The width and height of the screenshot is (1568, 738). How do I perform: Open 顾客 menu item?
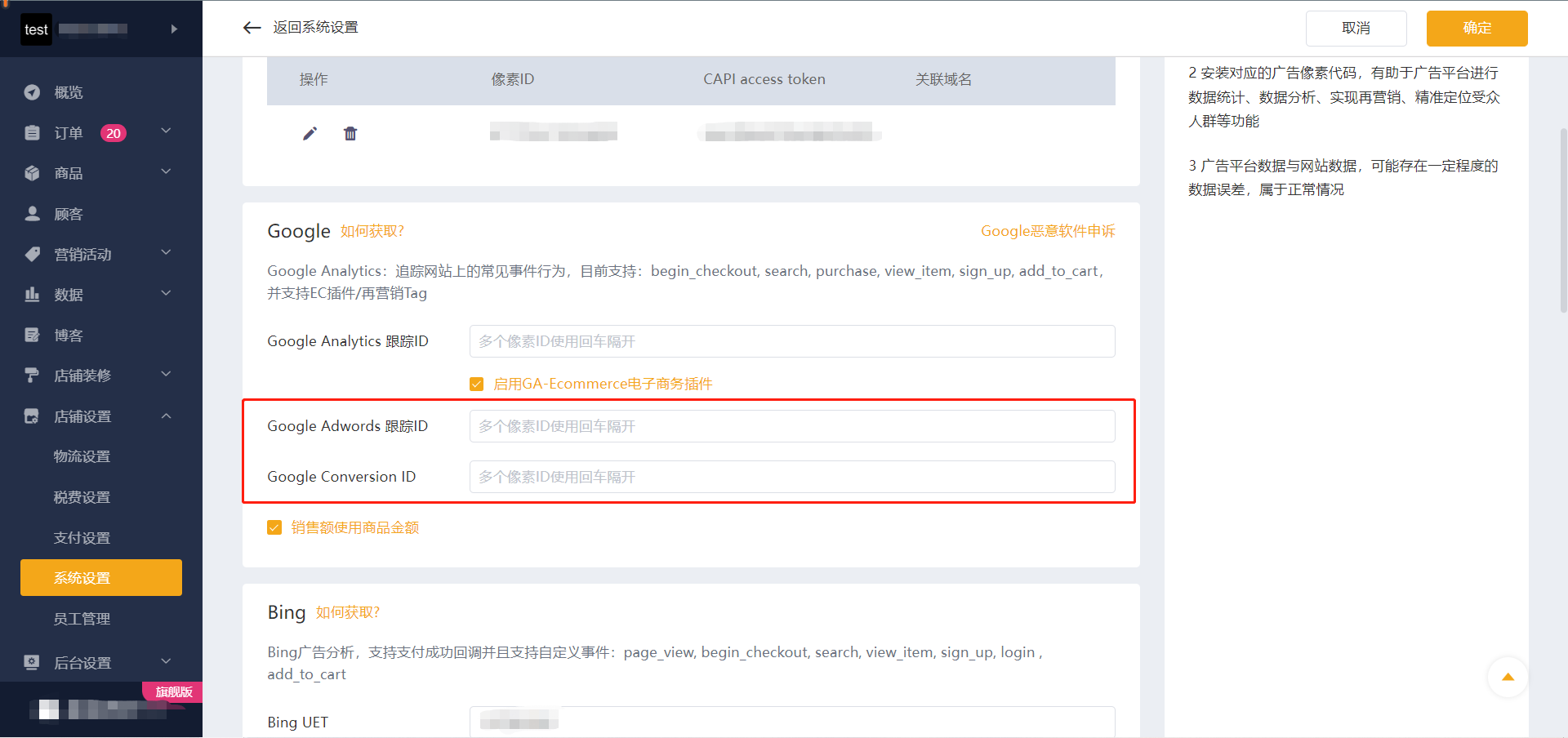click(69, 214)
